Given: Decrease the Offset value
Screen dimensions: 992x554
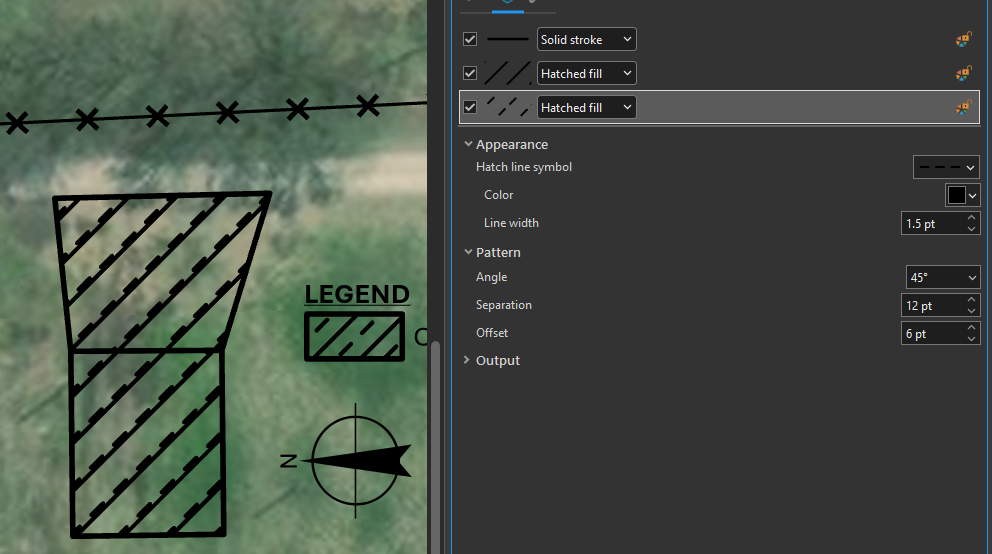Looking at the screenshot, I should pos(972,339).
